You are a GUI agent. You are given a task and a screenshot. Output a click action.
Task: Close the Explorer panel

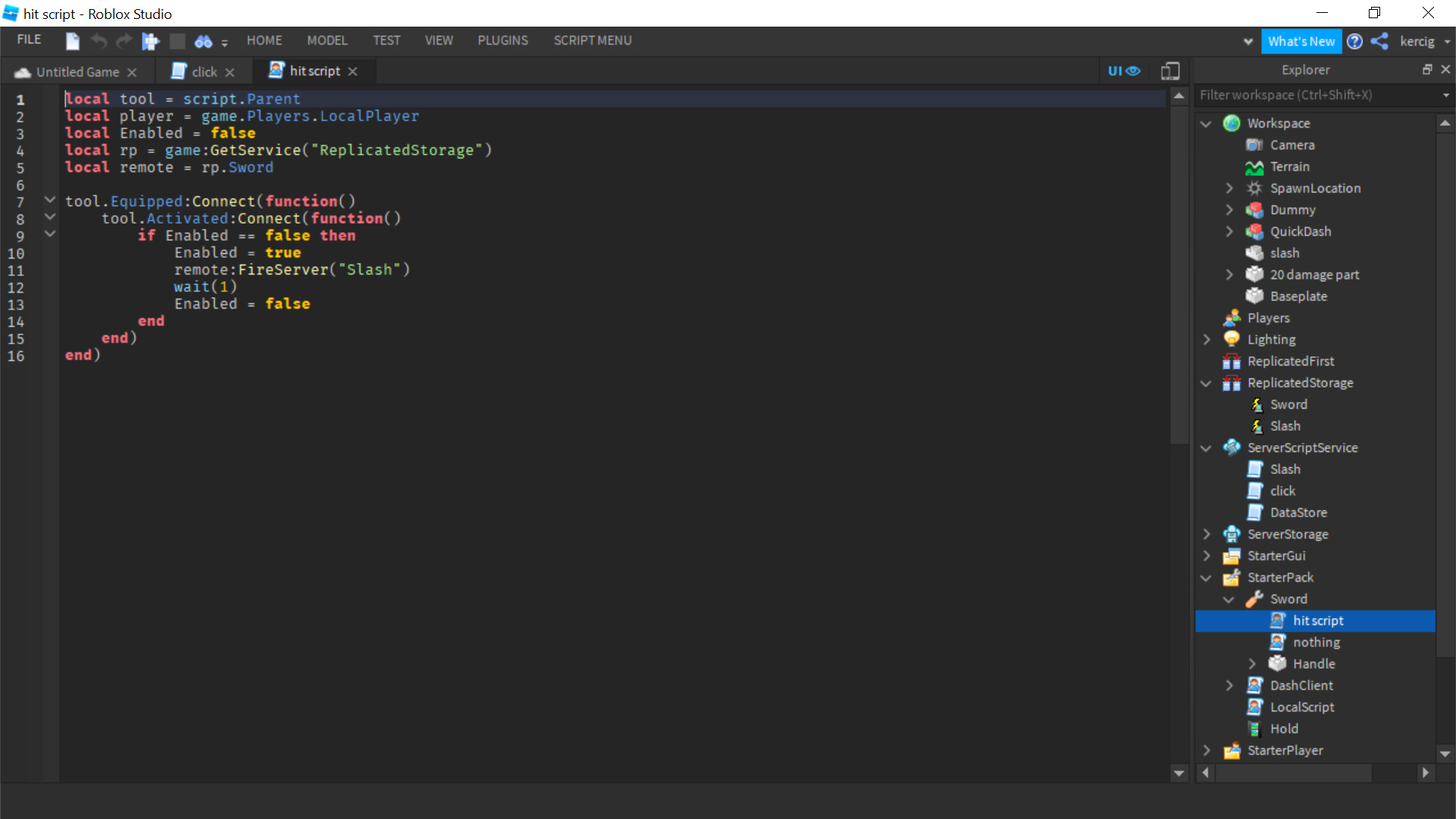(1445, 69)
